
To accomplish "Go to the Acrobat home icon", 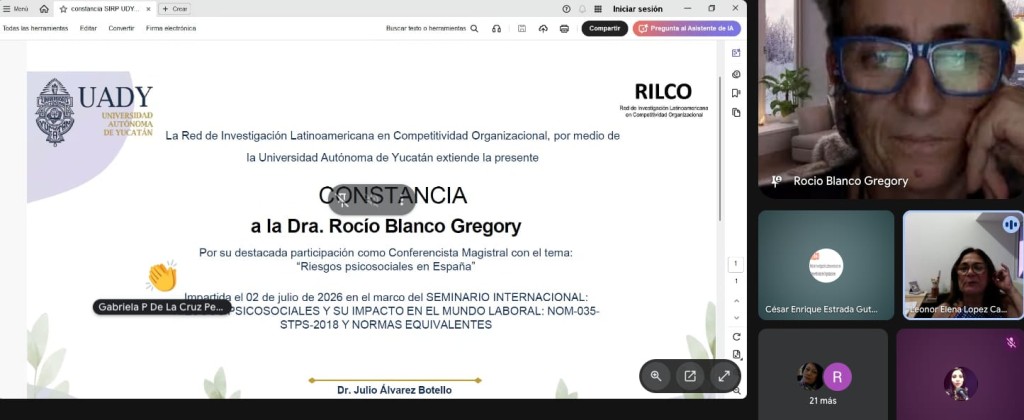I will tap(44, 9).
